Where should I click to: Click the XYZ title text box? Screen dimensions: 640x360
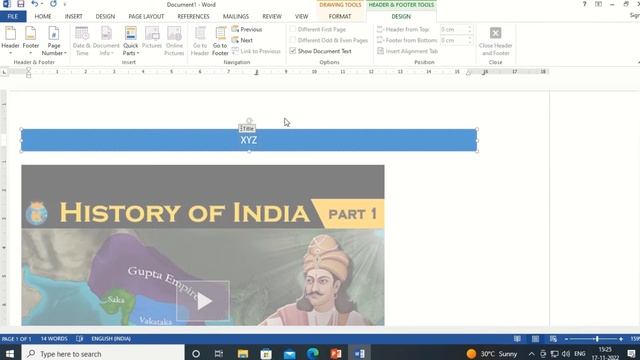[x=249, y=140]
